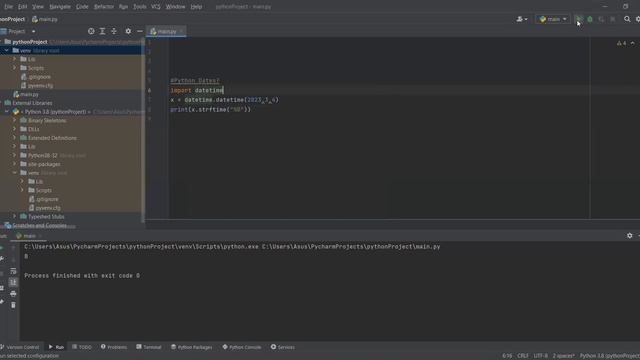
Task: Click the Stop button in the top toolbar
Action: 613,19
